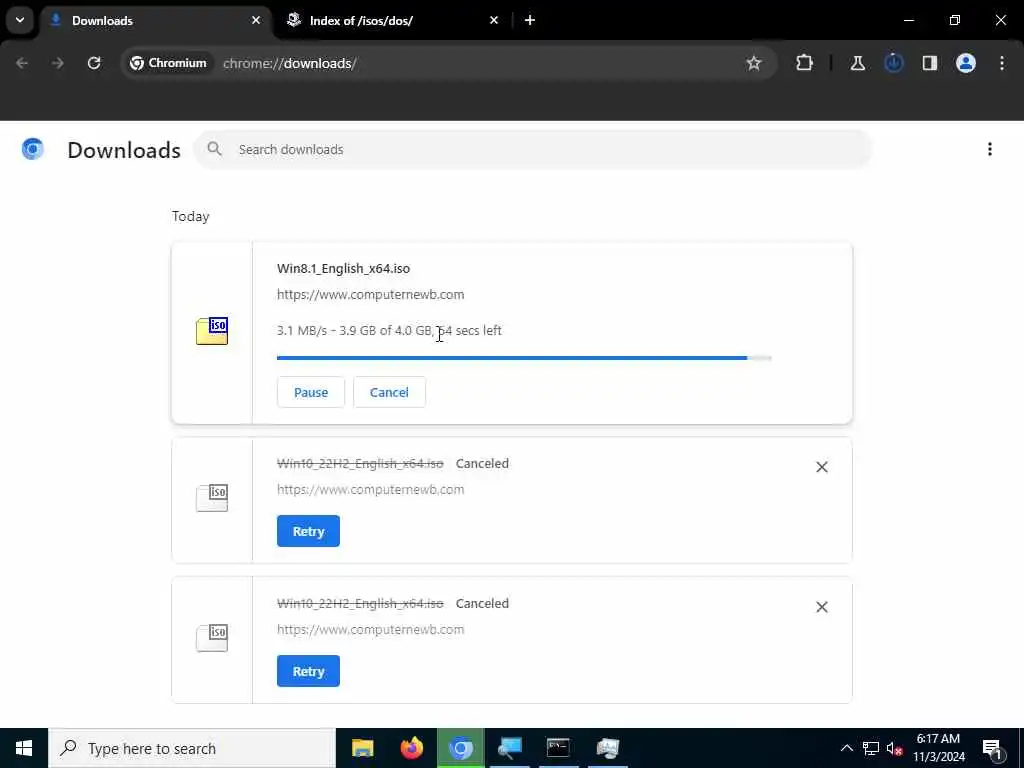Go back to previous page
1024x768 pixels.
(x=22, y=63)
